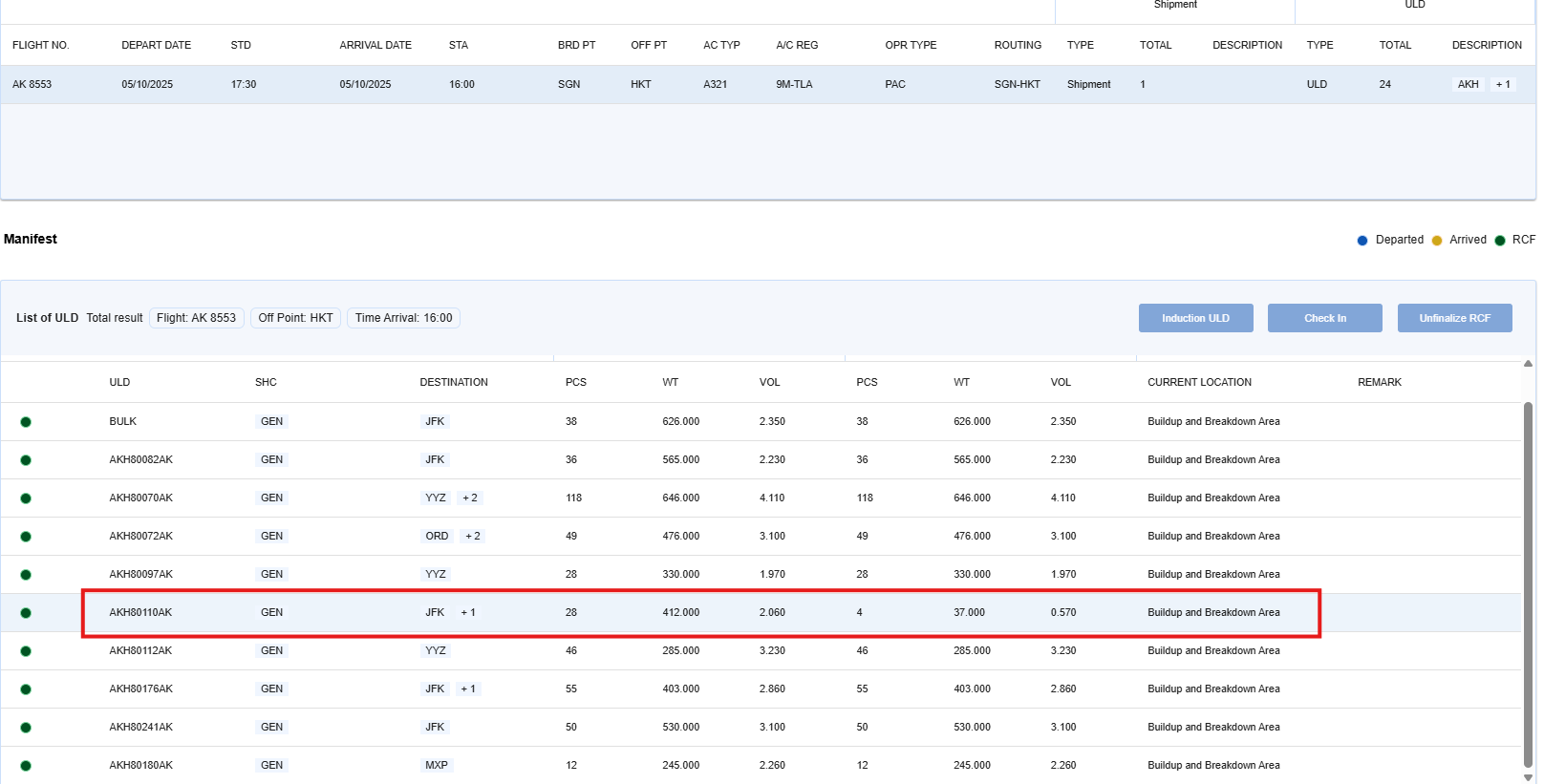Select flight AK 8553 row
The height and width of the screenshot is (784, 1544).
coord(32,85)
